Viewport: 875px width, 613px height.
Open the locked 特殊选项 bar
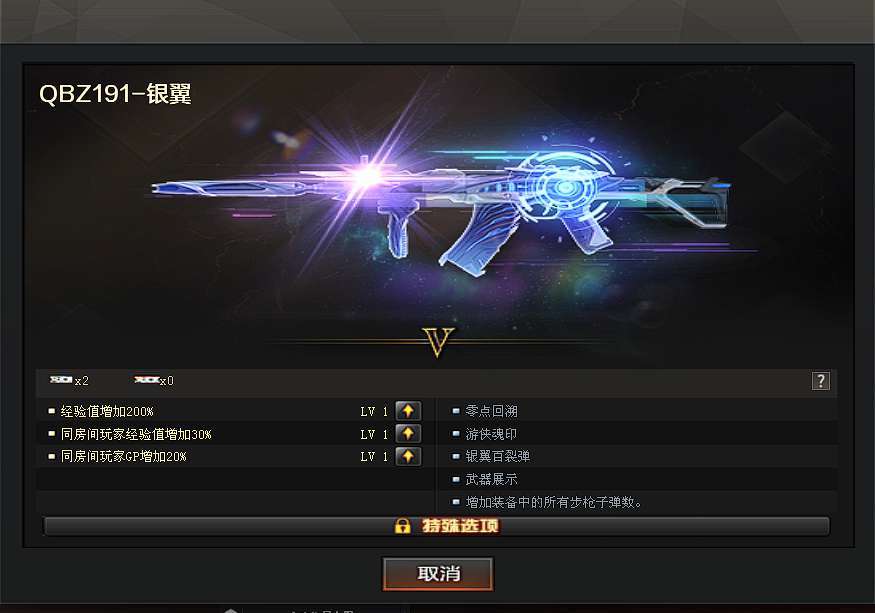pos(437,526)
